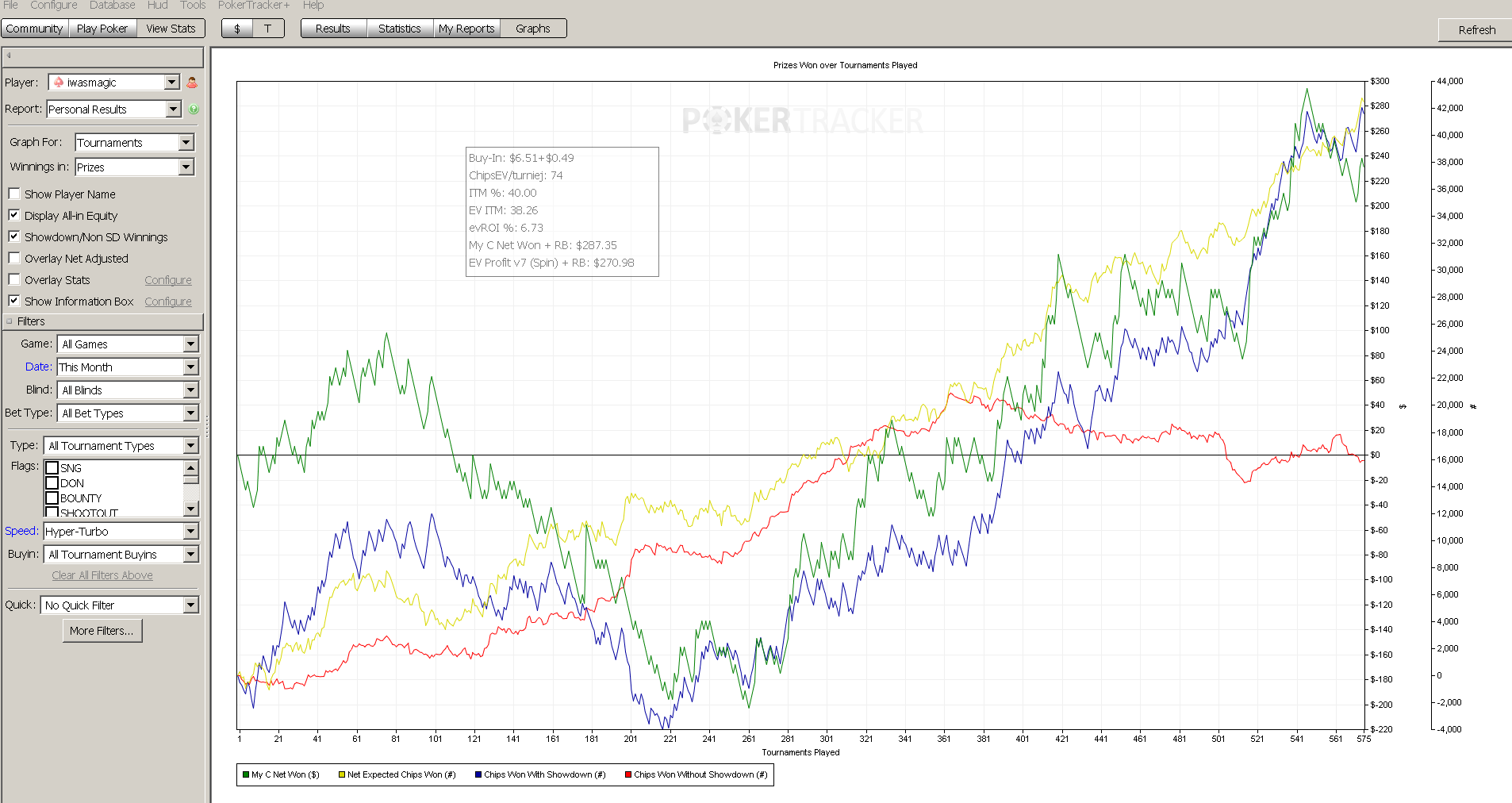Click the player profile icon beside iwasmagic

click(192, 83)
